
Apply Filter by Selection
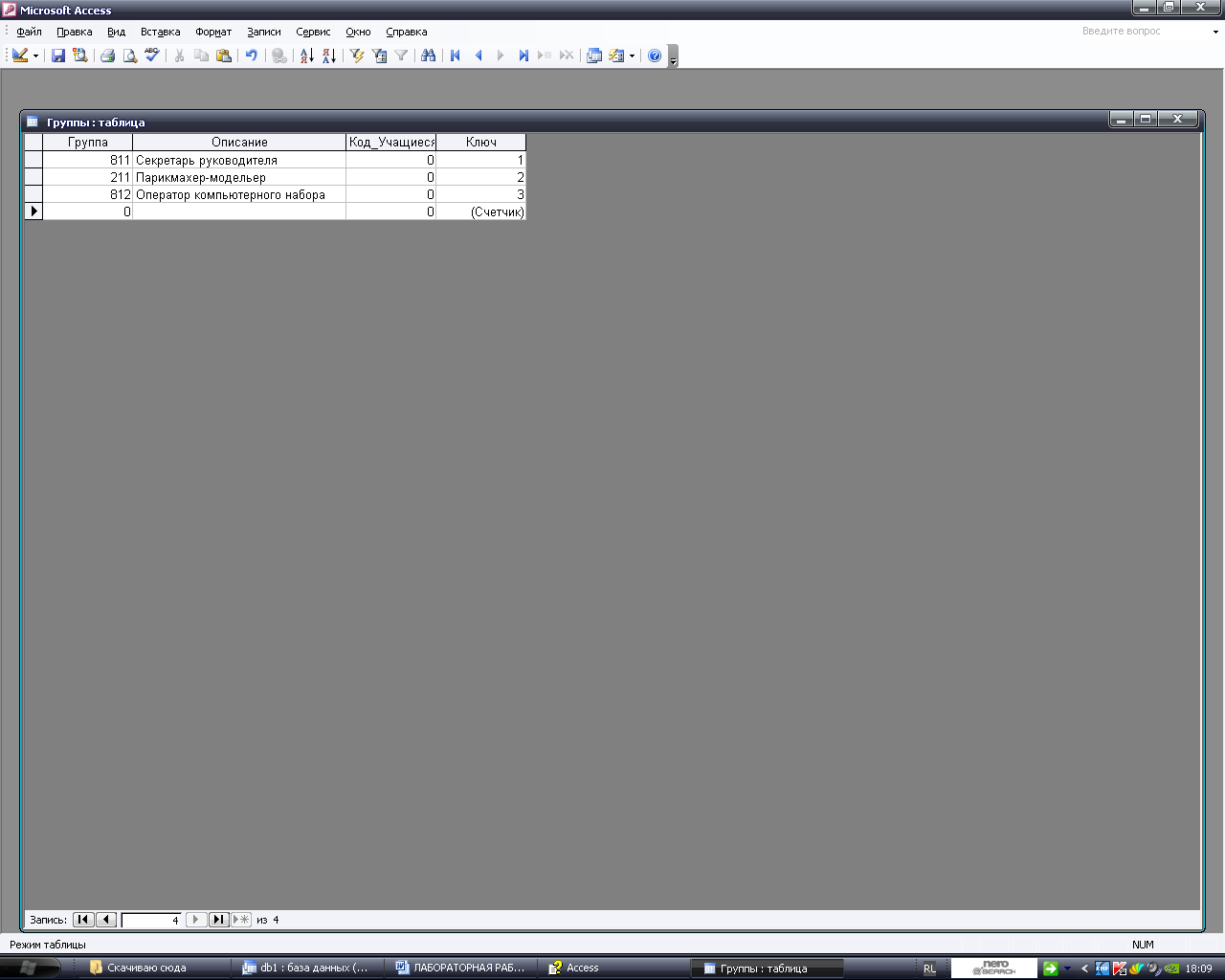357,56
